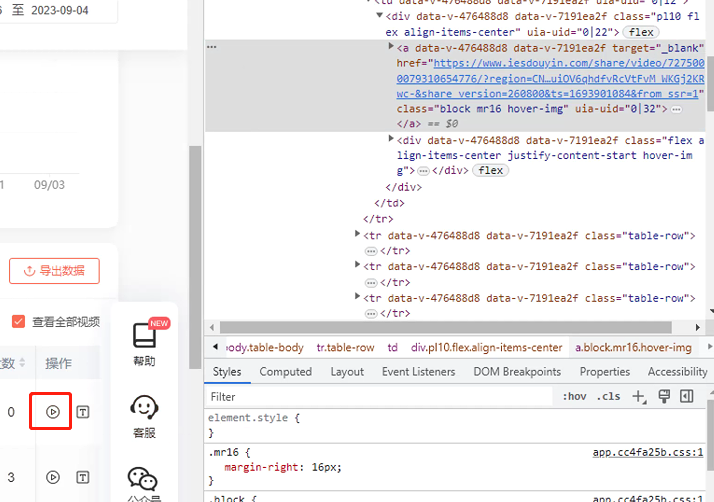Open the 帮助 help book icon
Viewport: 714px width, 502px height.
click(x=145, y=337)
